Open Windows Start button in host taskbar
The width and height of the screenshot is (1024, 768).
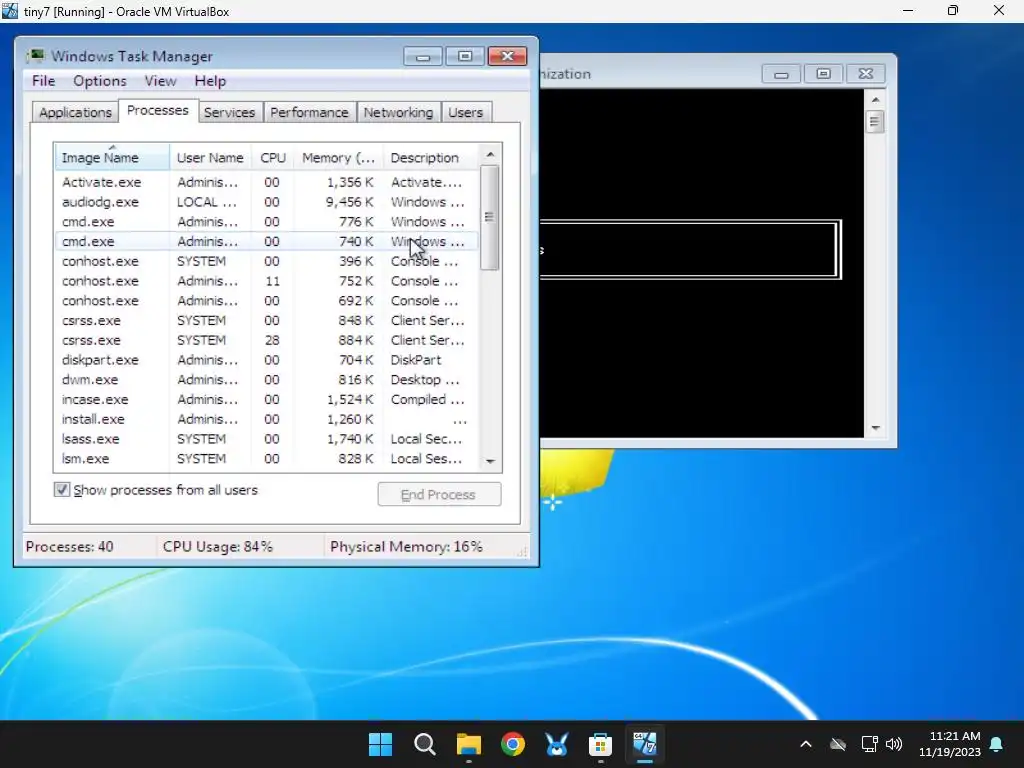(x=380, y=744)
